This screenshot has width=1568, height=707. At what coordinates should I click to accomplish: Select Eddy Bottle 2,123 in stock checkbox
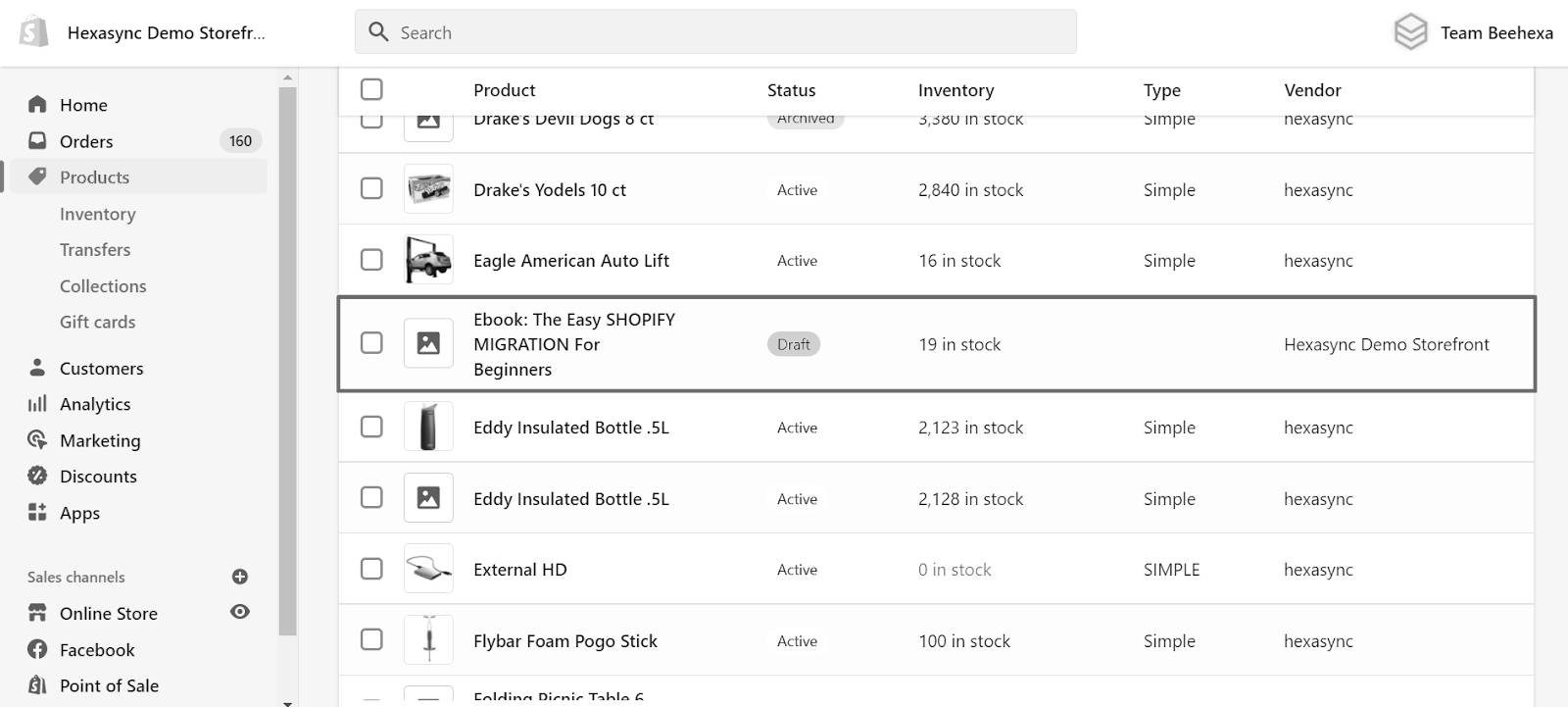tap(371, 427)
